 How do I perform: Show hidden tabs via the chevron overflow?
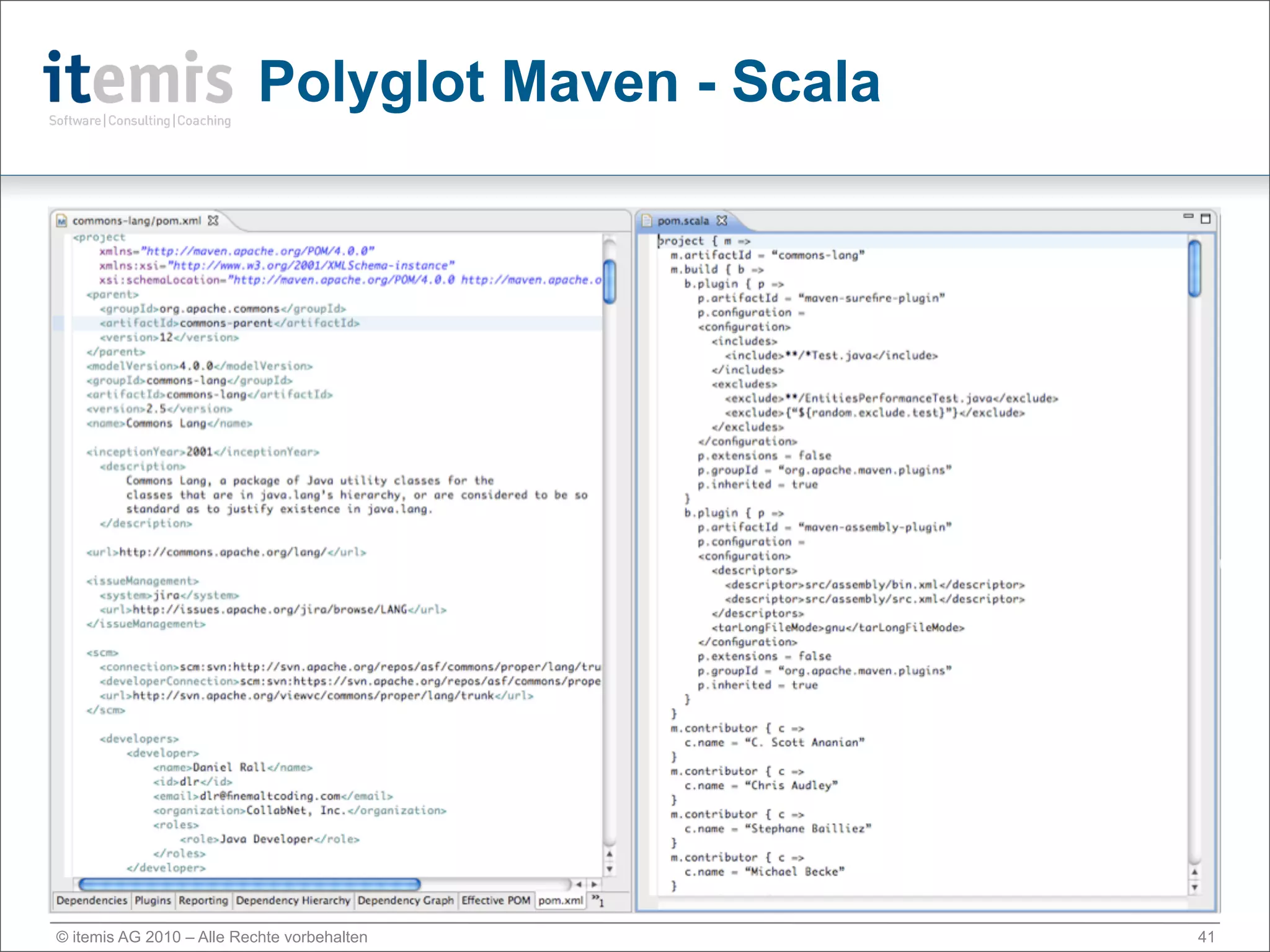(x=597, y=900)
